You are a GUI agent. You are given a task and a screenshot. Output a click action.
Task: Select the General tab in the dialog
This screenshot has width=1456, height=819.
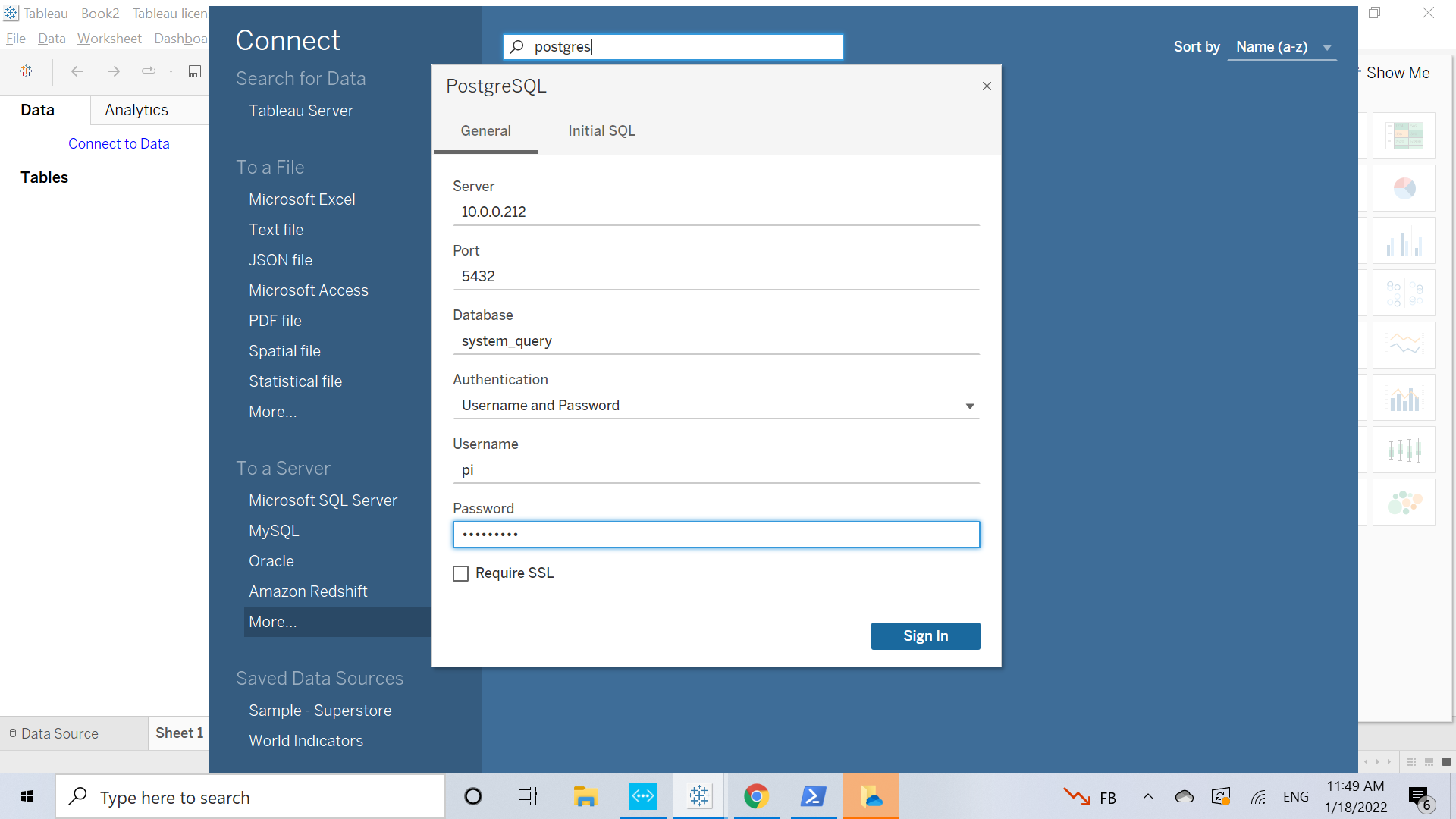(x=485, y=131)
